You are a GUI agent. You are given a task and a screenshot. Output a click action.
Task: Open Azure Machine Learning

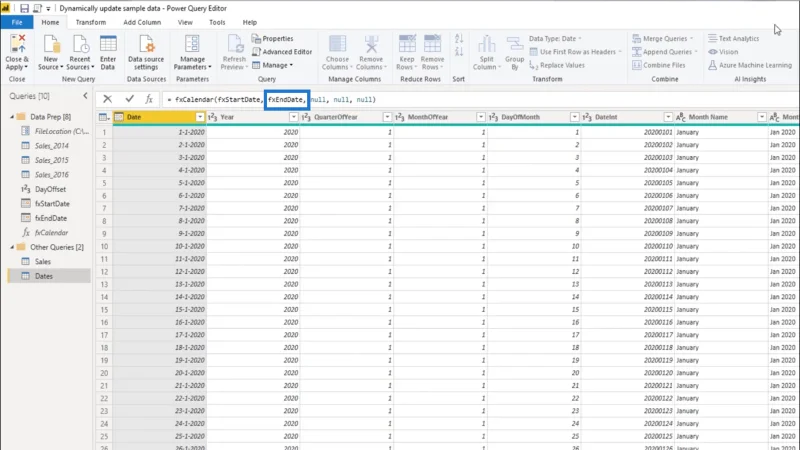[x=750, y=65]
